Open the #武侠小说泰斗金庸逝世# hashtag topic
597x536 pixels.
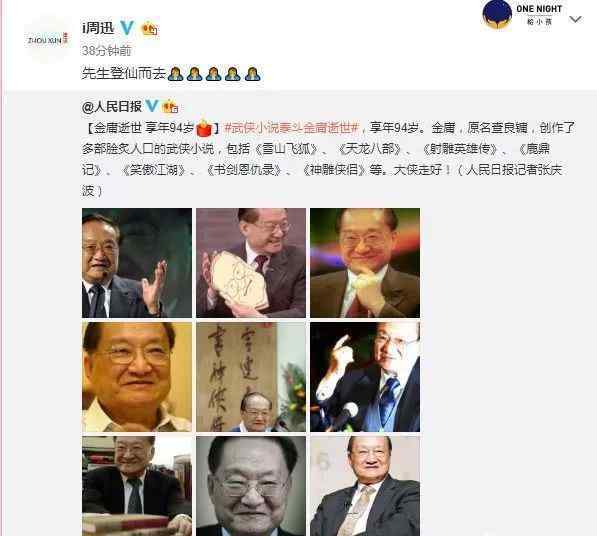point(292,128)
